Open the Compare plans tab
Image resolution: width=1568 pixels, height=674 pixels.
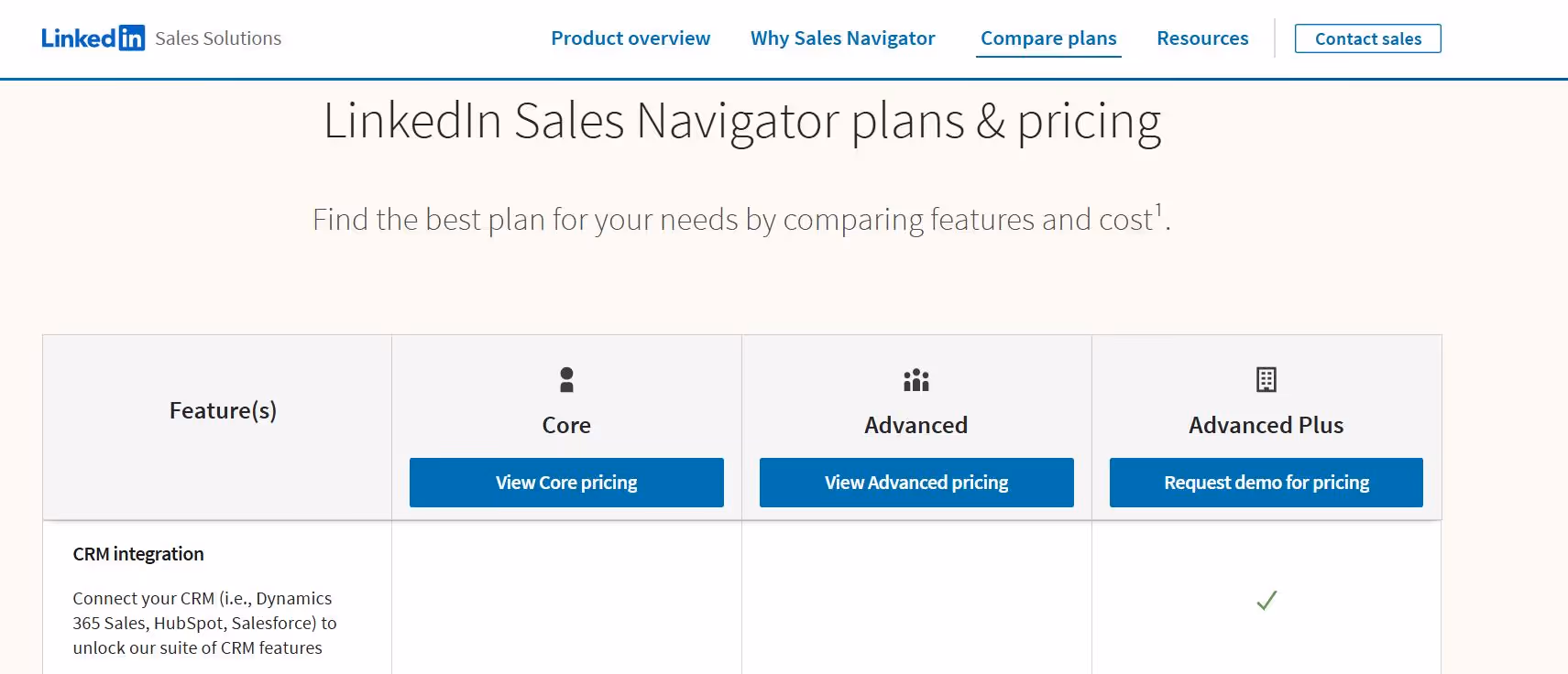1047,38
